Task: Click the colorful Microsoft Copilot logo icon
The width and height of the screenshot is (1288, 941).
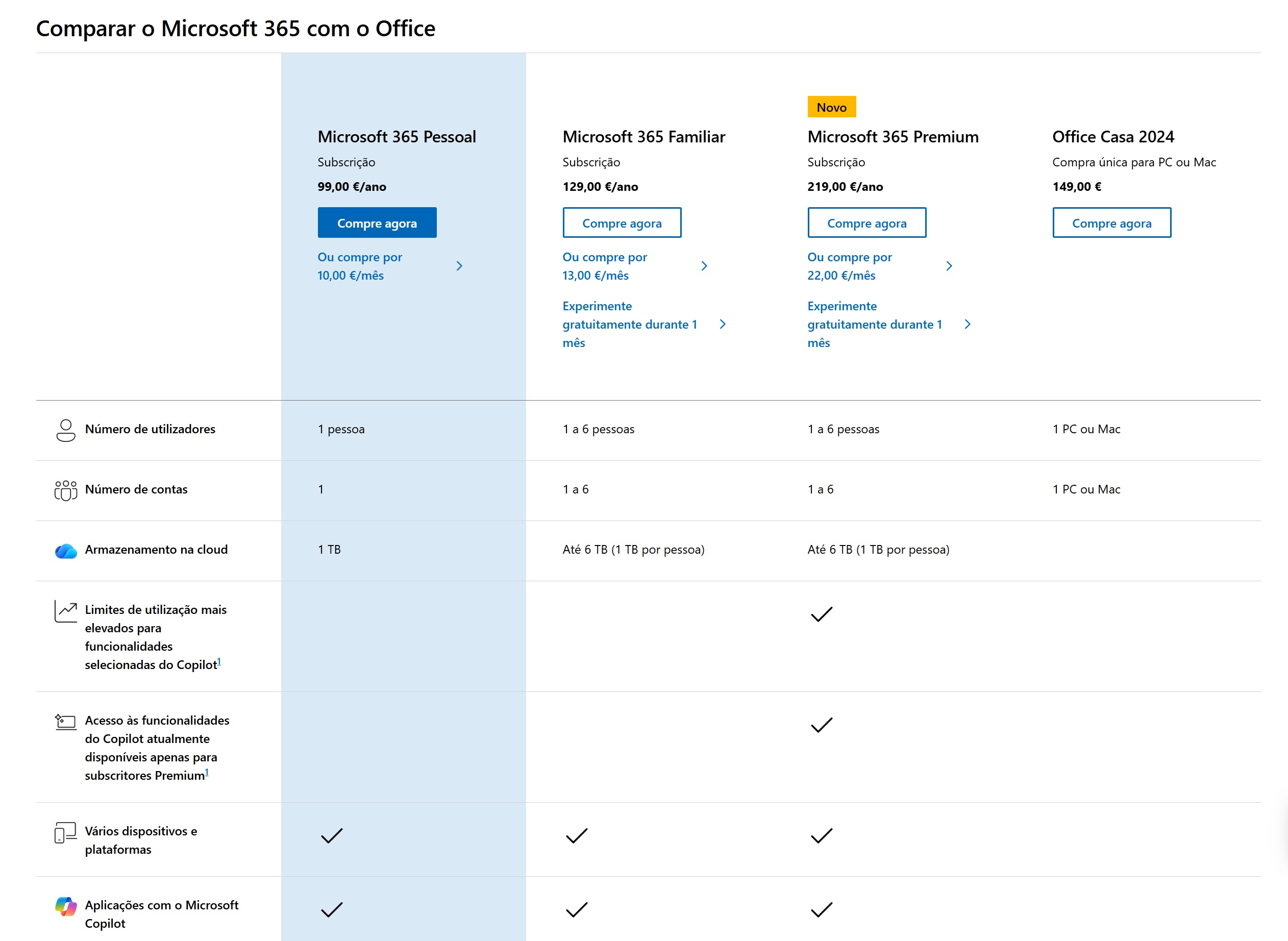Action: pos(65,906)
